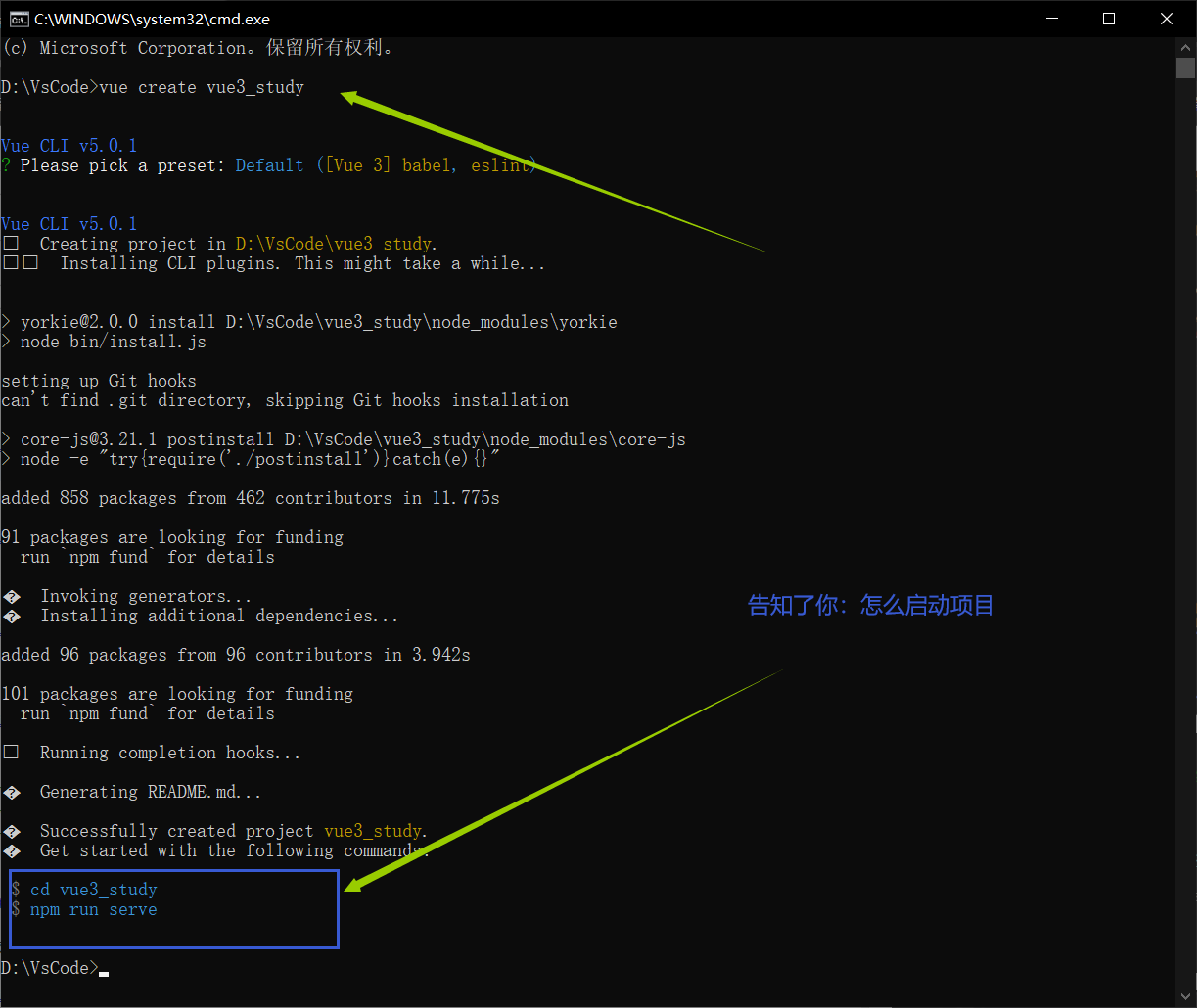Click 'Default ([Vue 3] babel, eslint)' preset

click(387, 165)
